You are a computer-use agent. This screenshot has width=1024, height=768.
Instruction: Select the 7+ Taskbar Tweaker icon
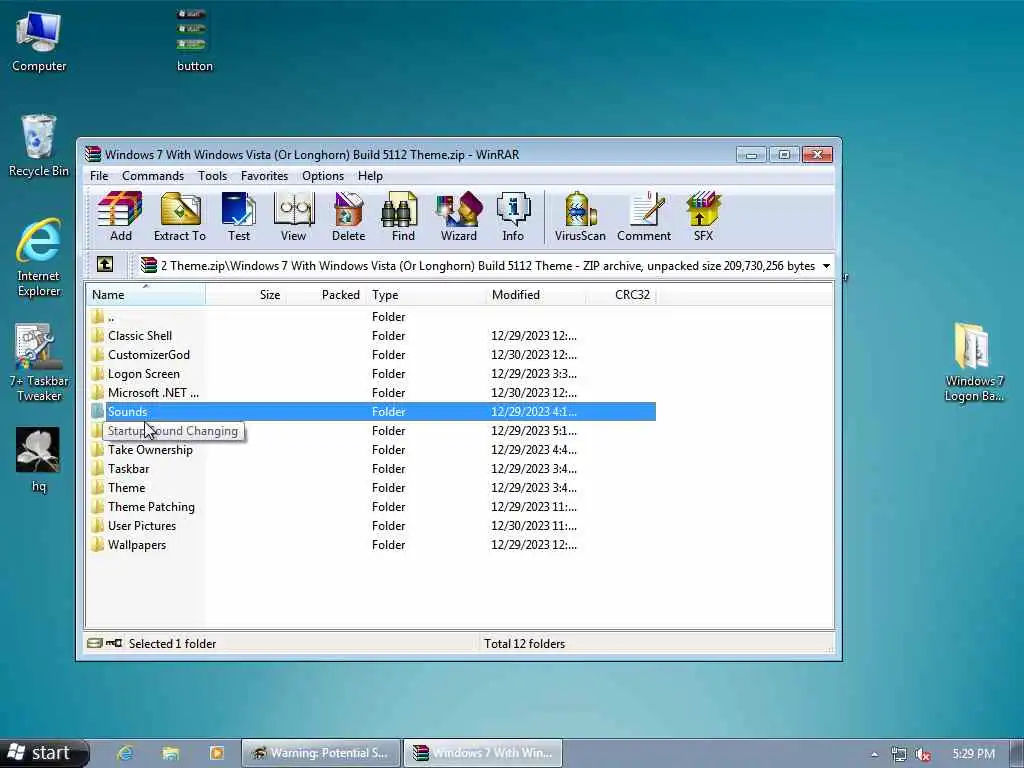(39, 363)
